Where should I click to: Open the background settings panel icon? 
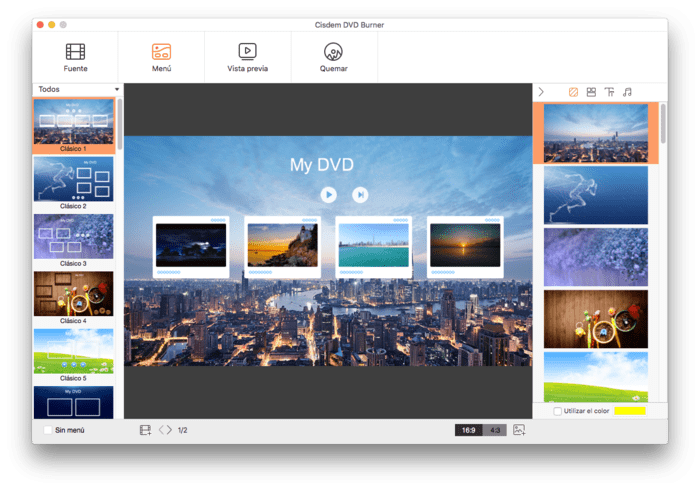573,92
